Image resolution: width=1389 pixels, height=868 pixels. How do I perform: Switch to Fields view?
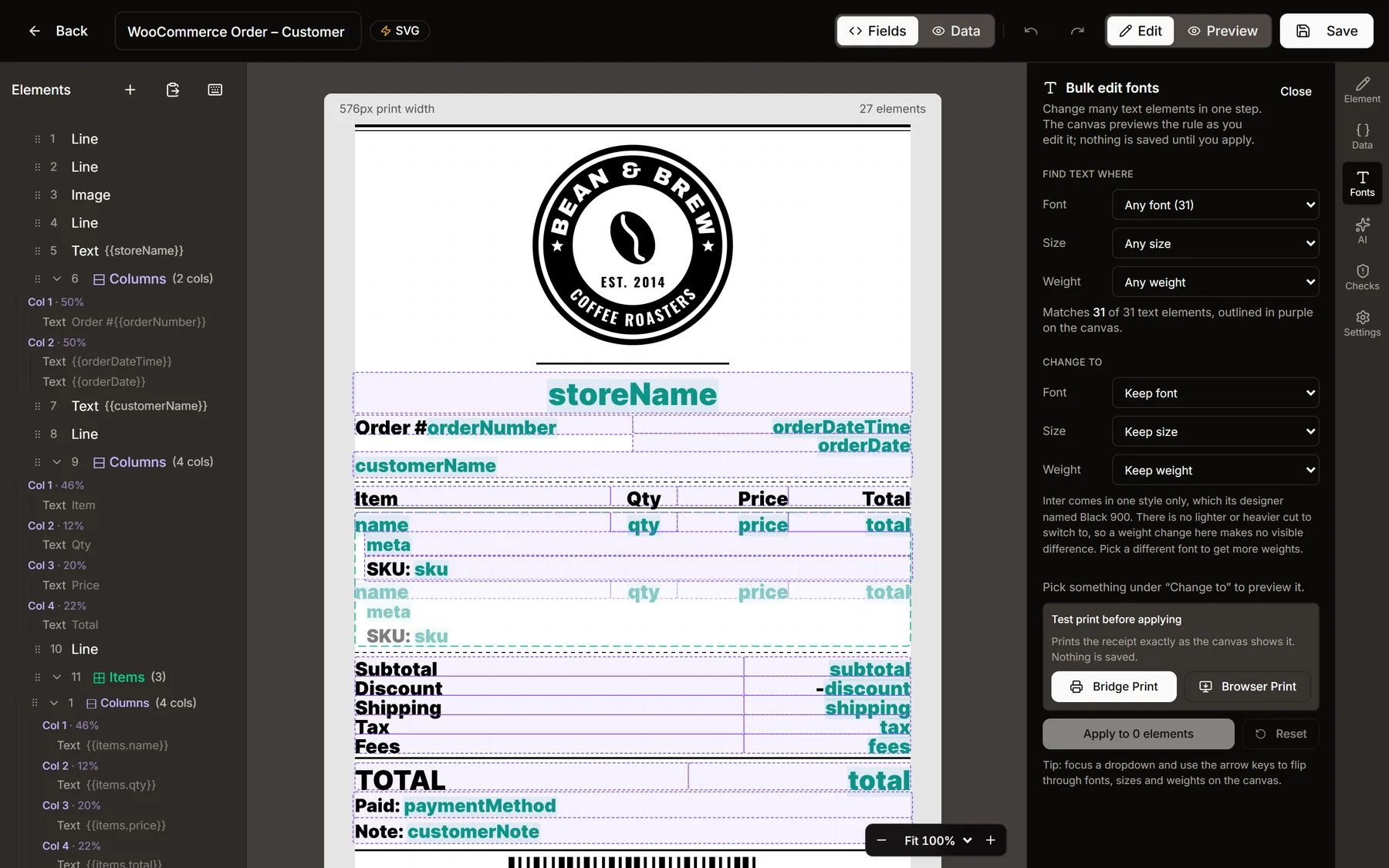877,31
